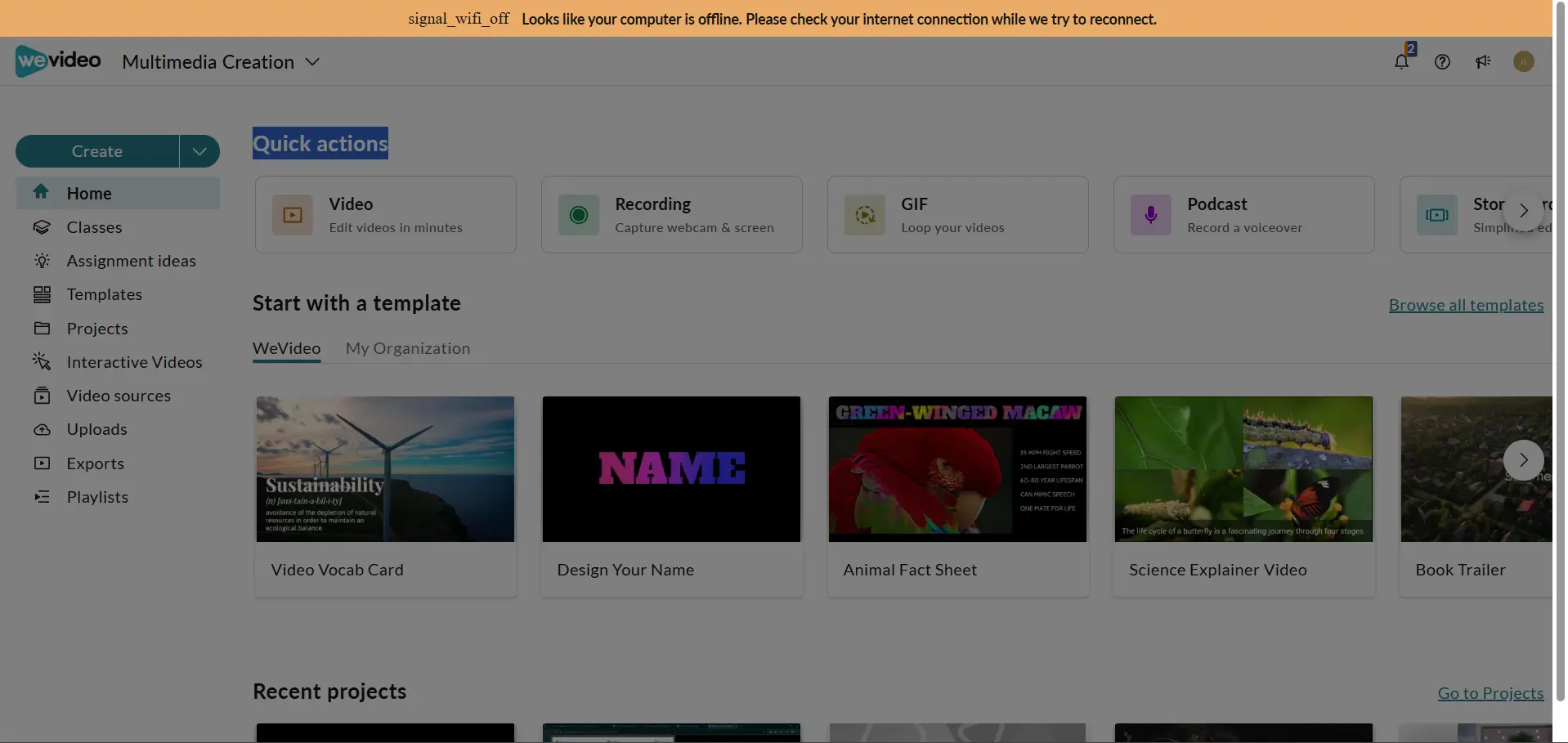Open Exports in the sidebar
The image size is (1568, 743).
tap(118, 463)
